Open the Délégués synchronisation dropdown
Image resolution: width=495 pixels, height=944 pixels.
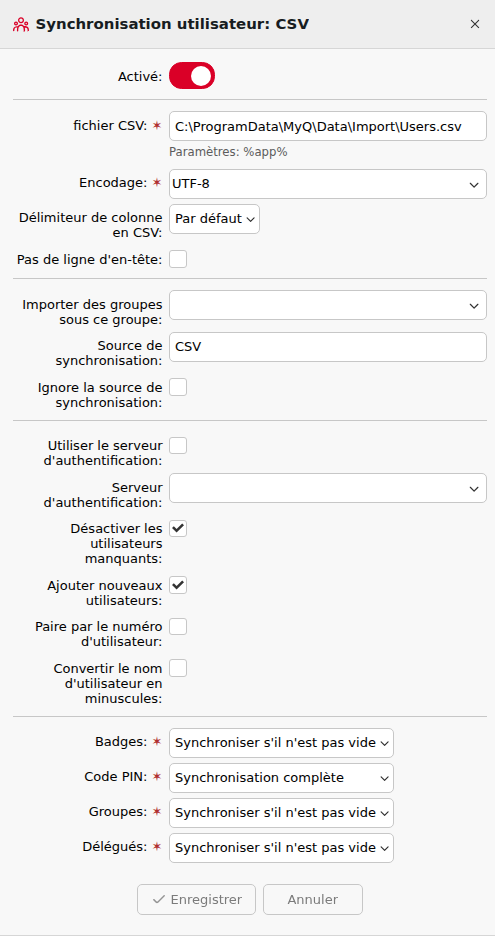coord(281,848)
